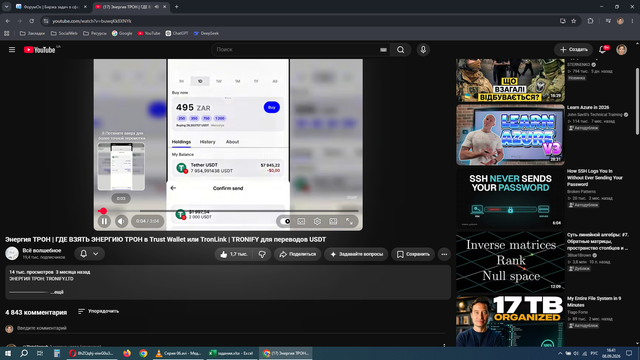This screenshot has width=640, height=360.
Task: View site information icon in address bar
Action: (46, 21)
